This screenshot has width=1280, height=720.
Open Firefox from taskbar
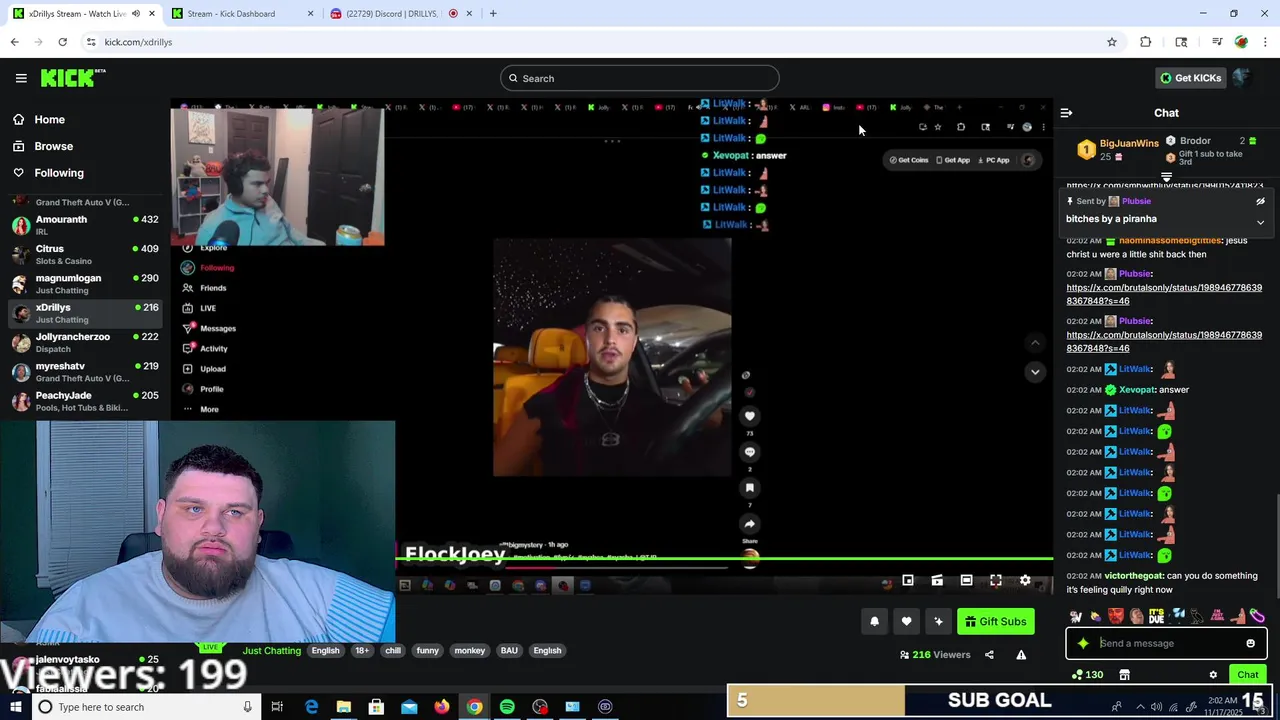click(x=441, y=707)
